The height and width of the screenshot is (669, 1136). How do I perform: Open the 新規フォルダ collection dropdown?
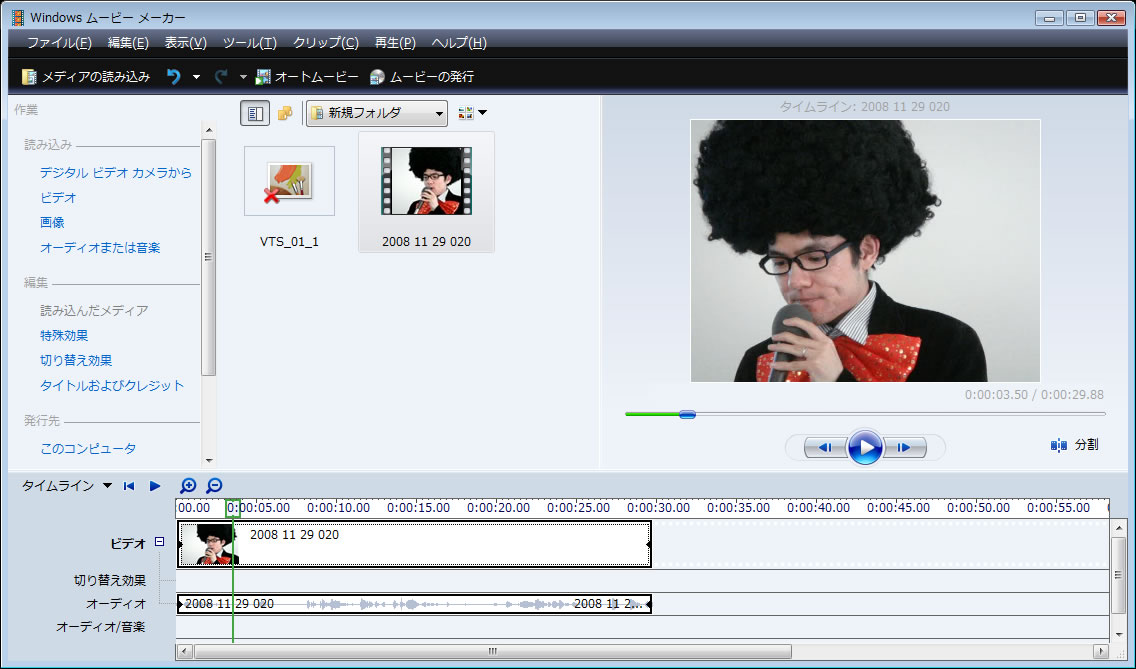376,114
